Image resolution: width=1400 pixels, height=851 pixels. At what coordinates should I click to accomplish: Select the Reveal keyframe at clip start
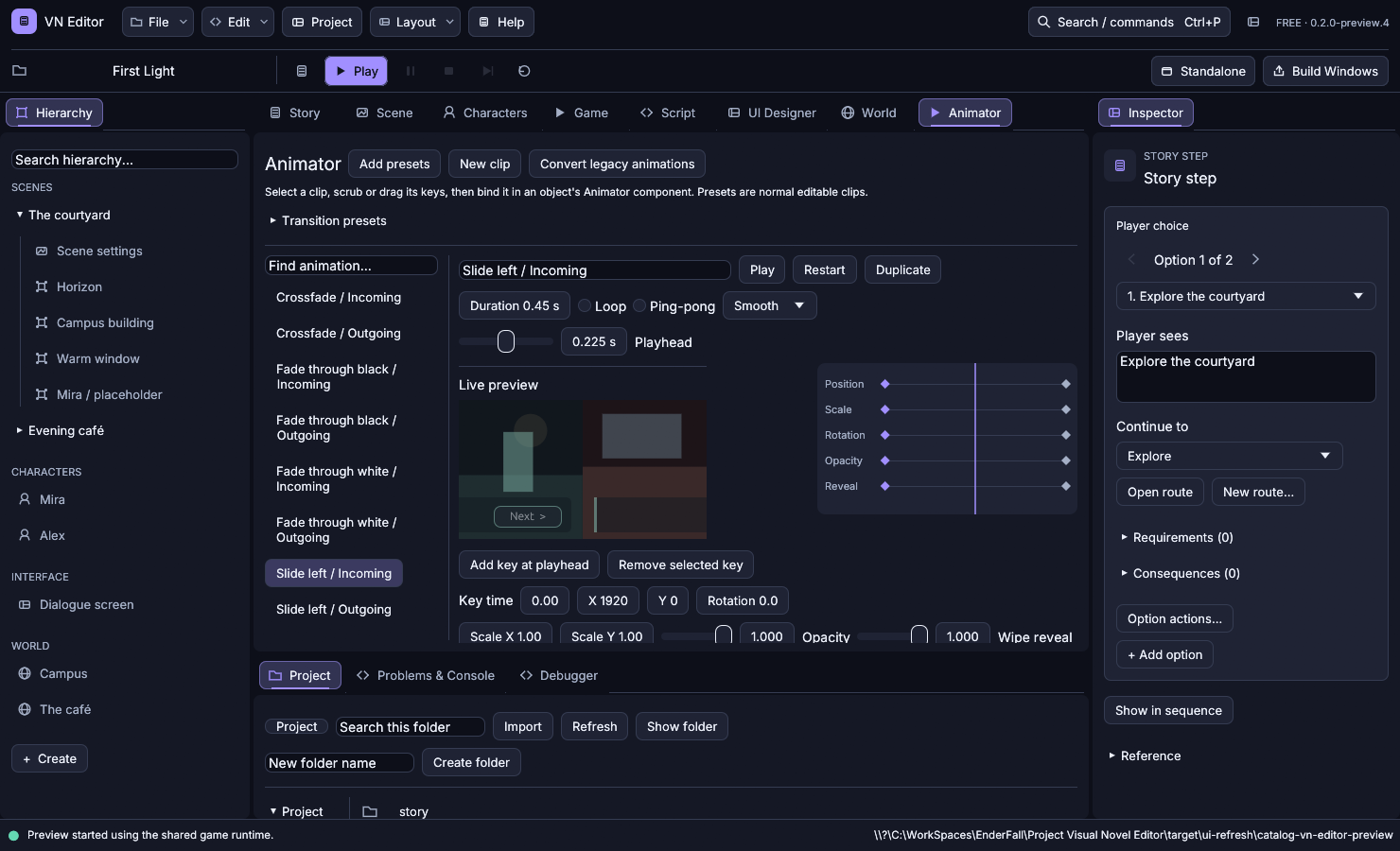click(885, 486)
